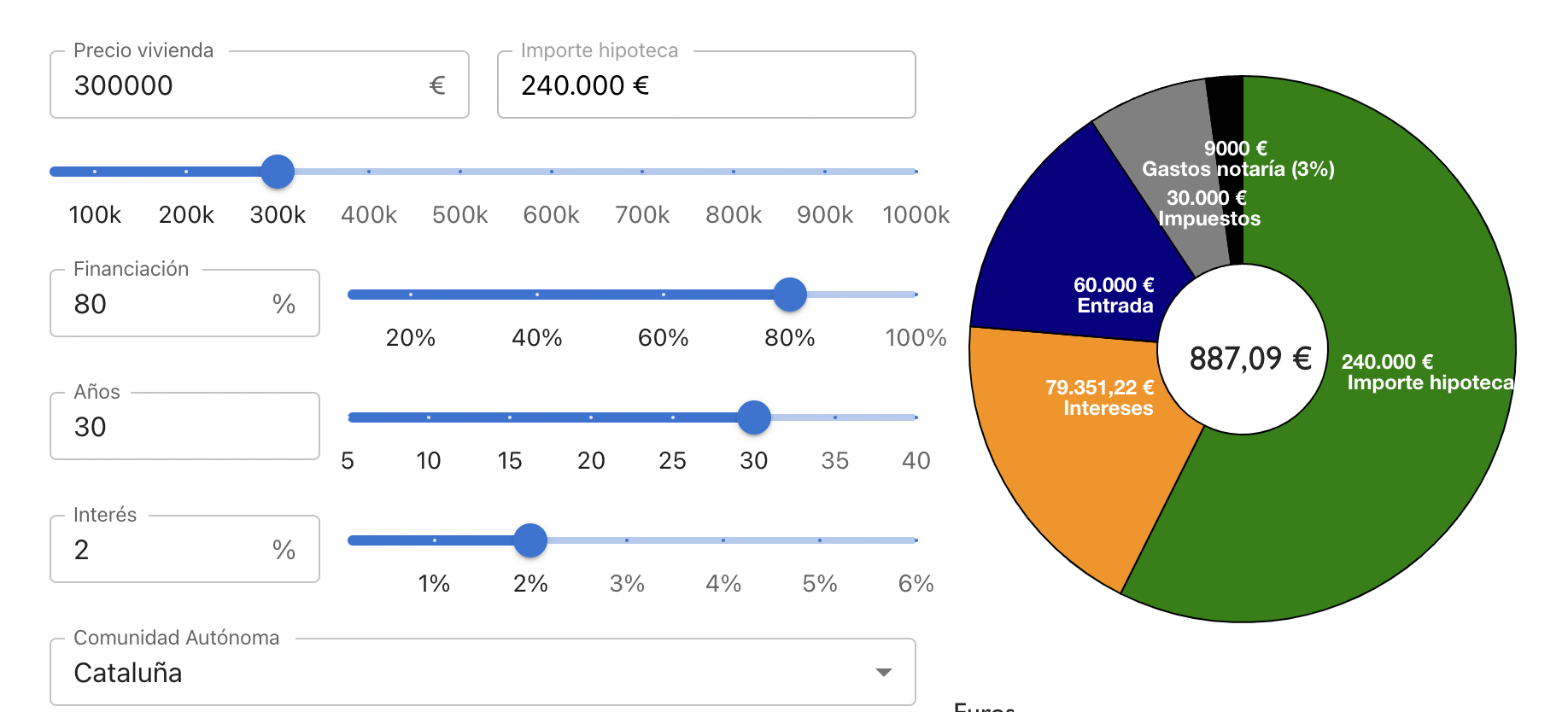Set years slider to 20 mark
The height and width of the screenshot is (712, 1568).
(x=591, y=417)
